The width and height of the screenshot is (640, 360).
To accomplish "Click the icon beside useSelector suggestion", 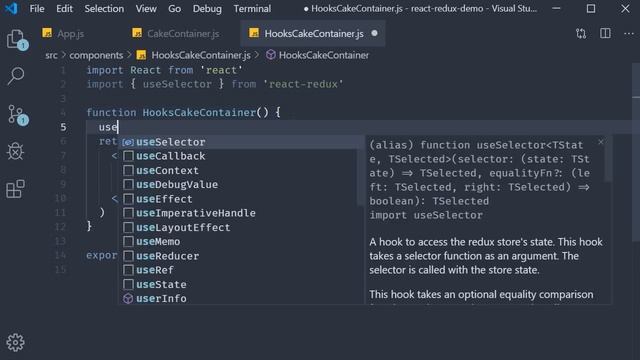I will [128, 142].
